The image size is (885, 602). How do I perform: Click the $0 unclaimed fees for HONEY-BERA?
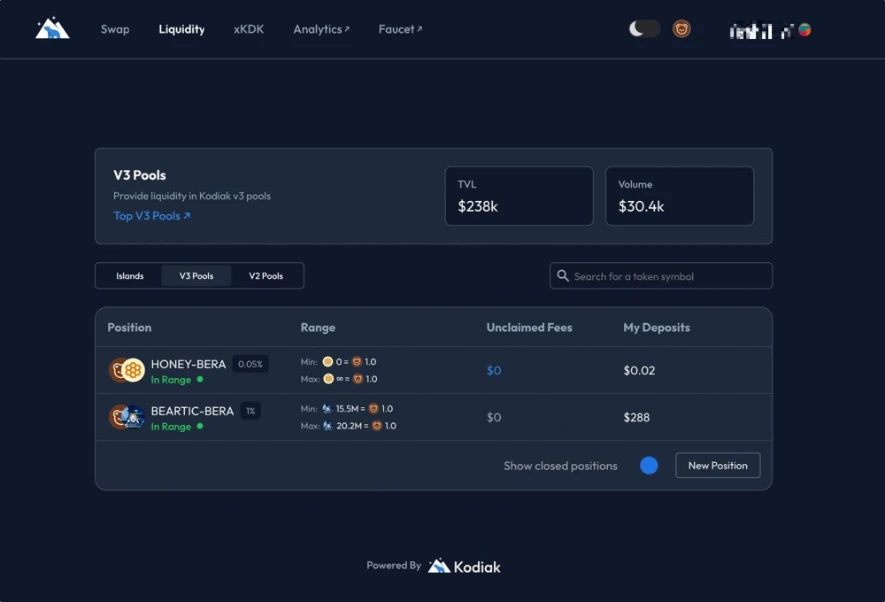494,371
